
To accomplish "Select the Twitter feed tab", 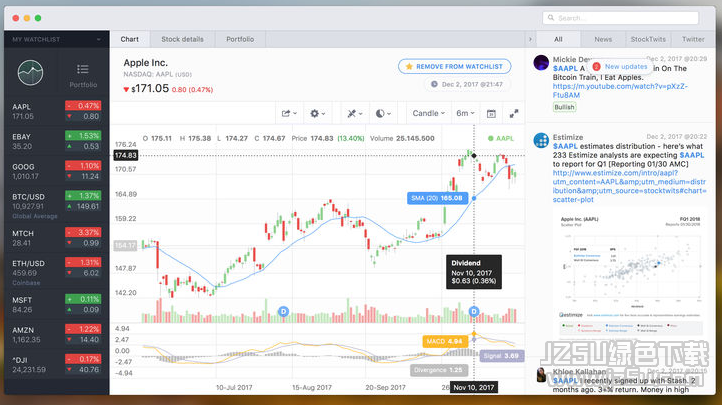I will [693, 40].
